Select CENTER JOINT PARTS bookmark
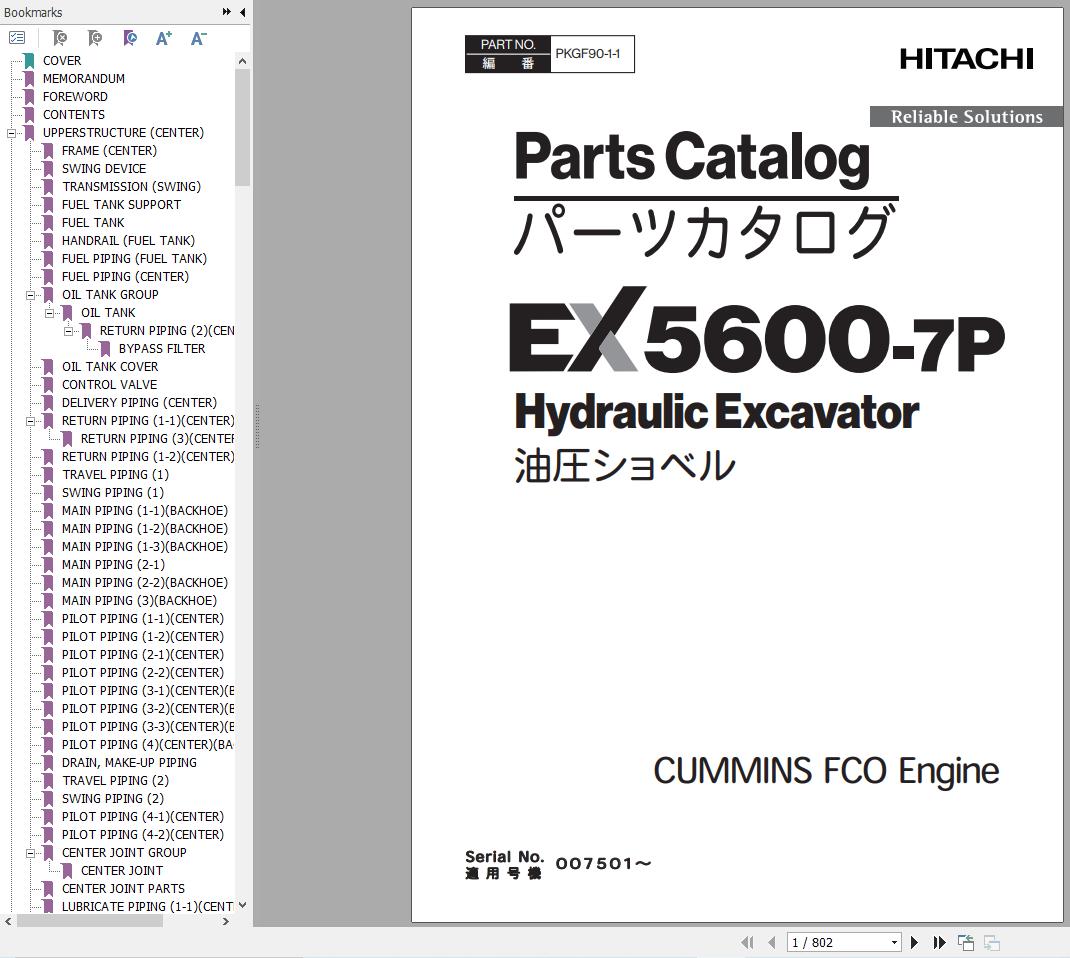Image resolution: width=1070 pixels, height=958 pixels. point(123,888)
